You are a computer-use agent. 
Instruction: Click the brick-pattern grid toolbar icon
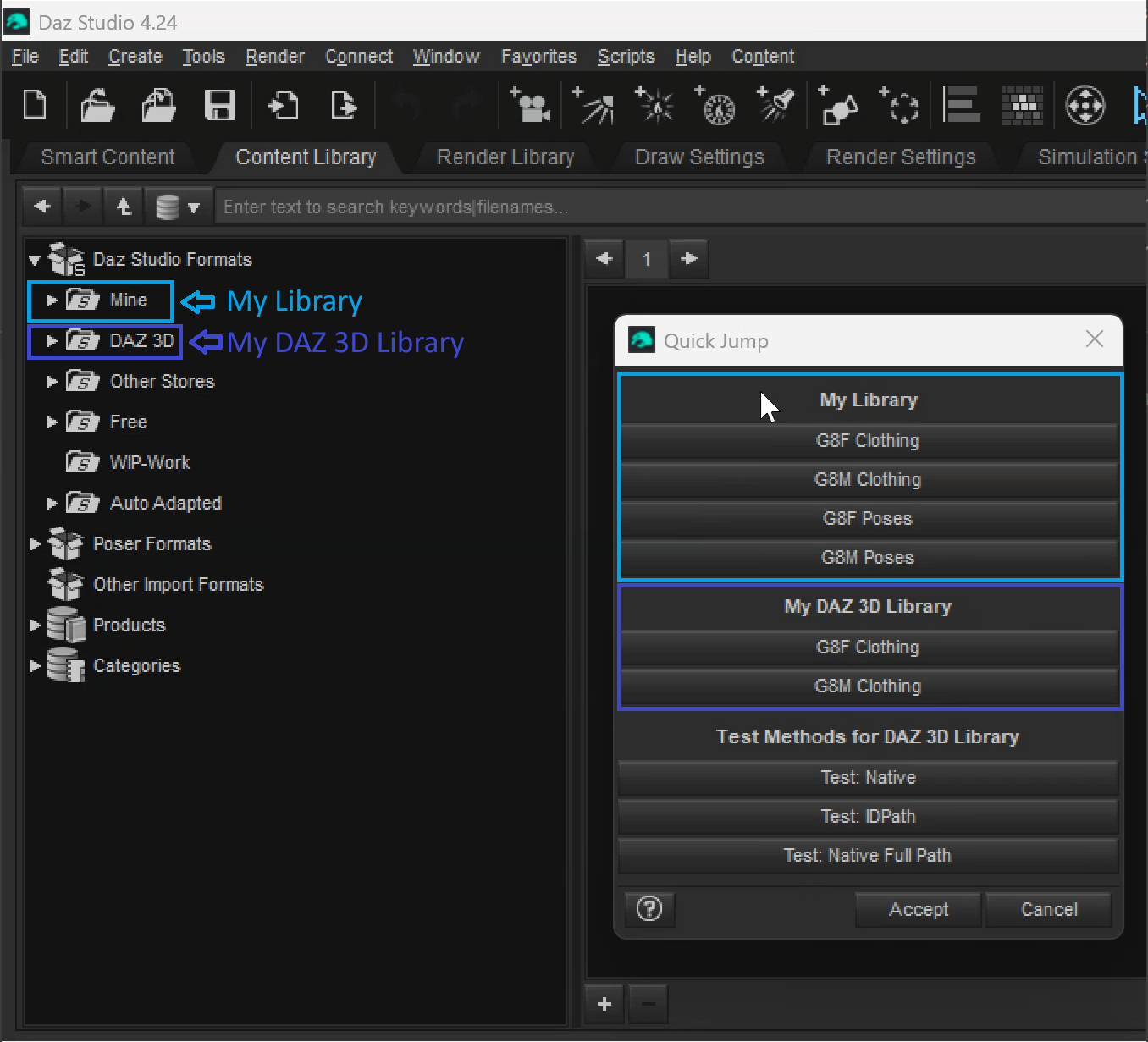click(x=1023, y=105)
